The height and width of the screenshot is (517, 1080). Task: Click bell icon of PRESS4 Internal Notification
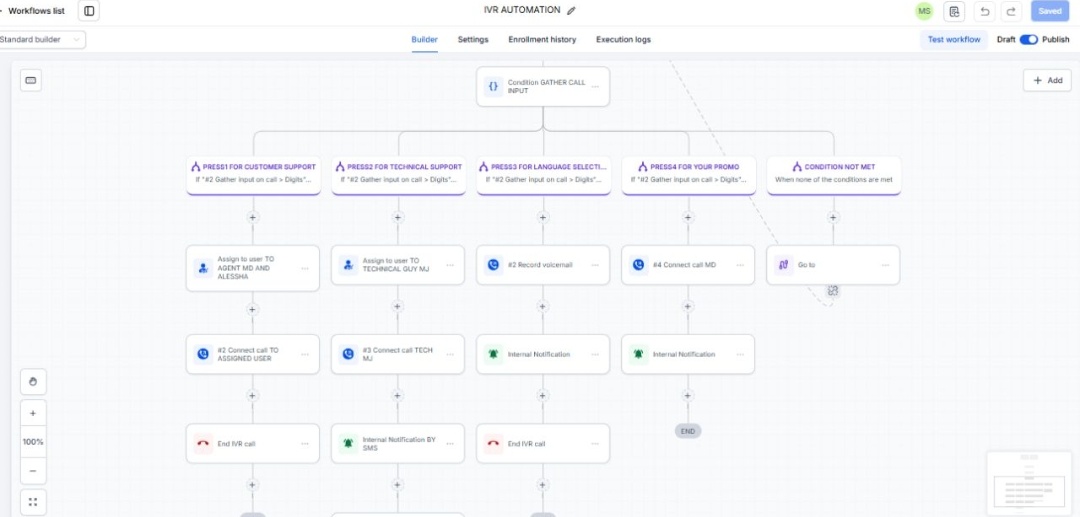click(638, 354)
